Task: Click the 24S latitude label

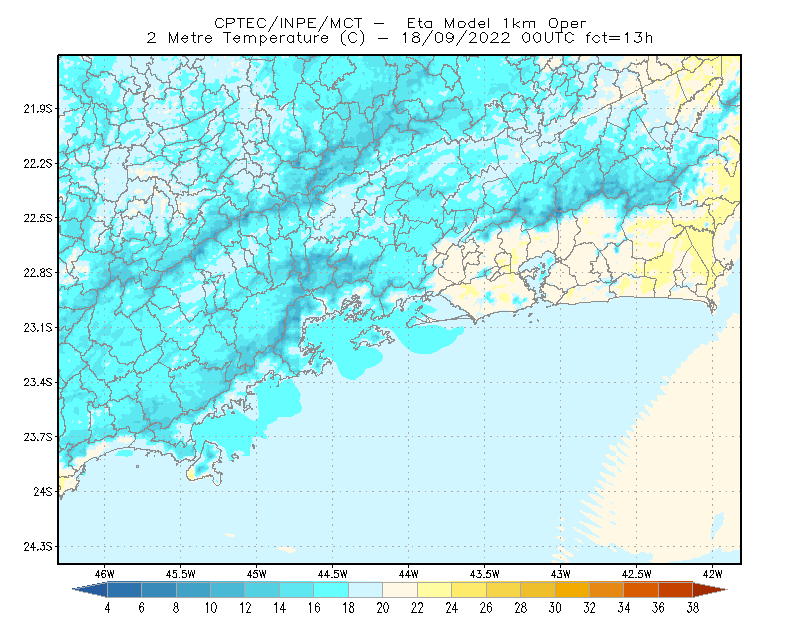Action: point(43,491)
